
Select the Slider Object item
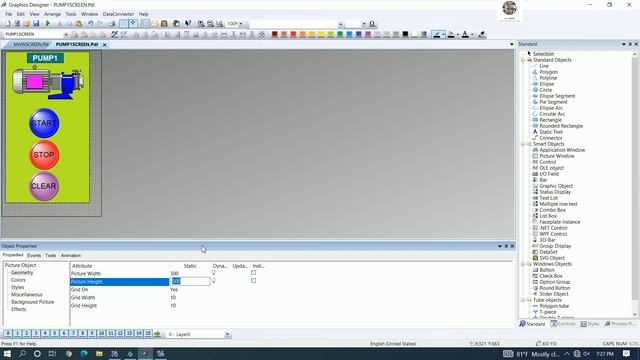click(553, 294)
